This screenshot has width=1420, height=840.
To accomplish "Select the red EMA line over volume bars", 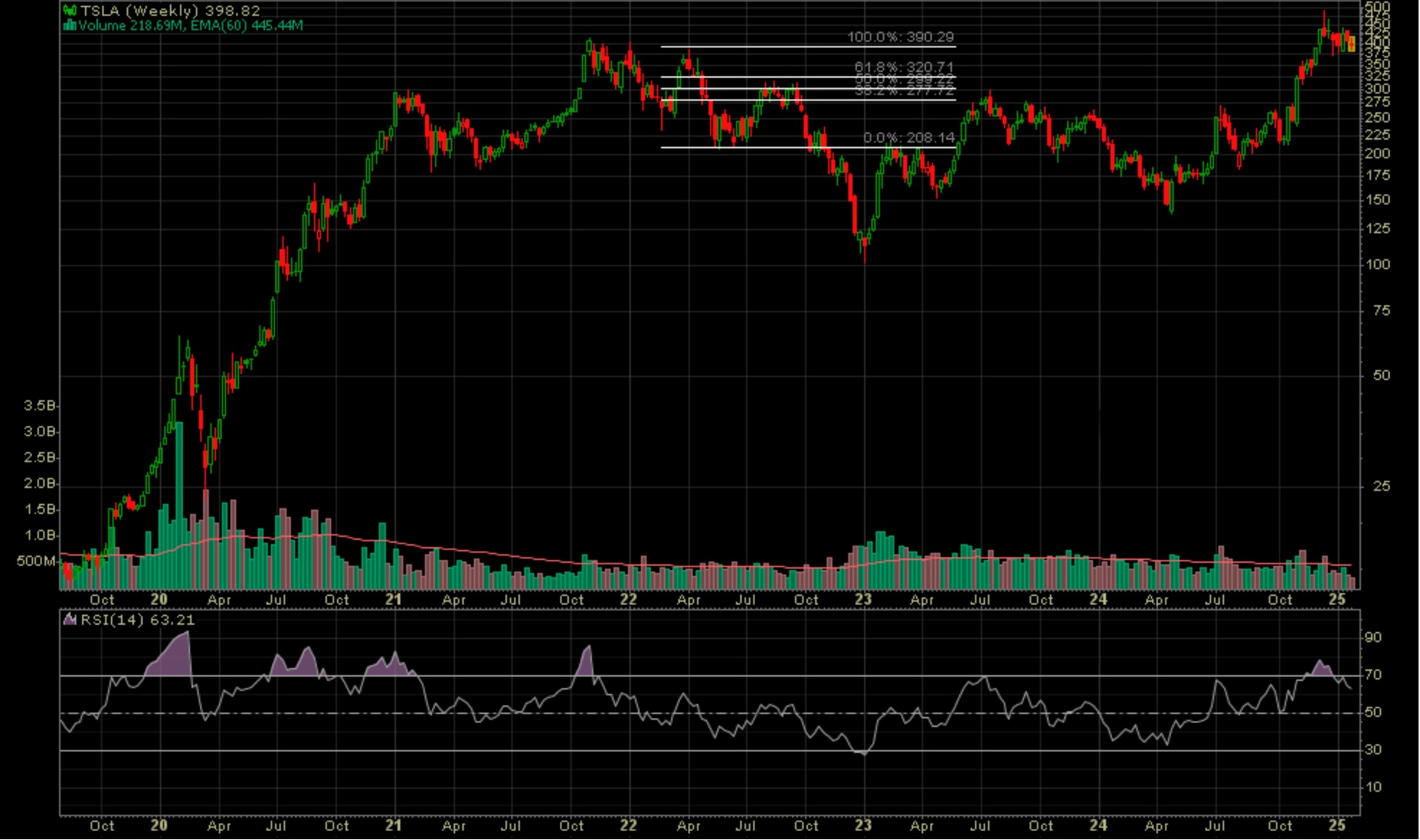I will tap(706, 566).
